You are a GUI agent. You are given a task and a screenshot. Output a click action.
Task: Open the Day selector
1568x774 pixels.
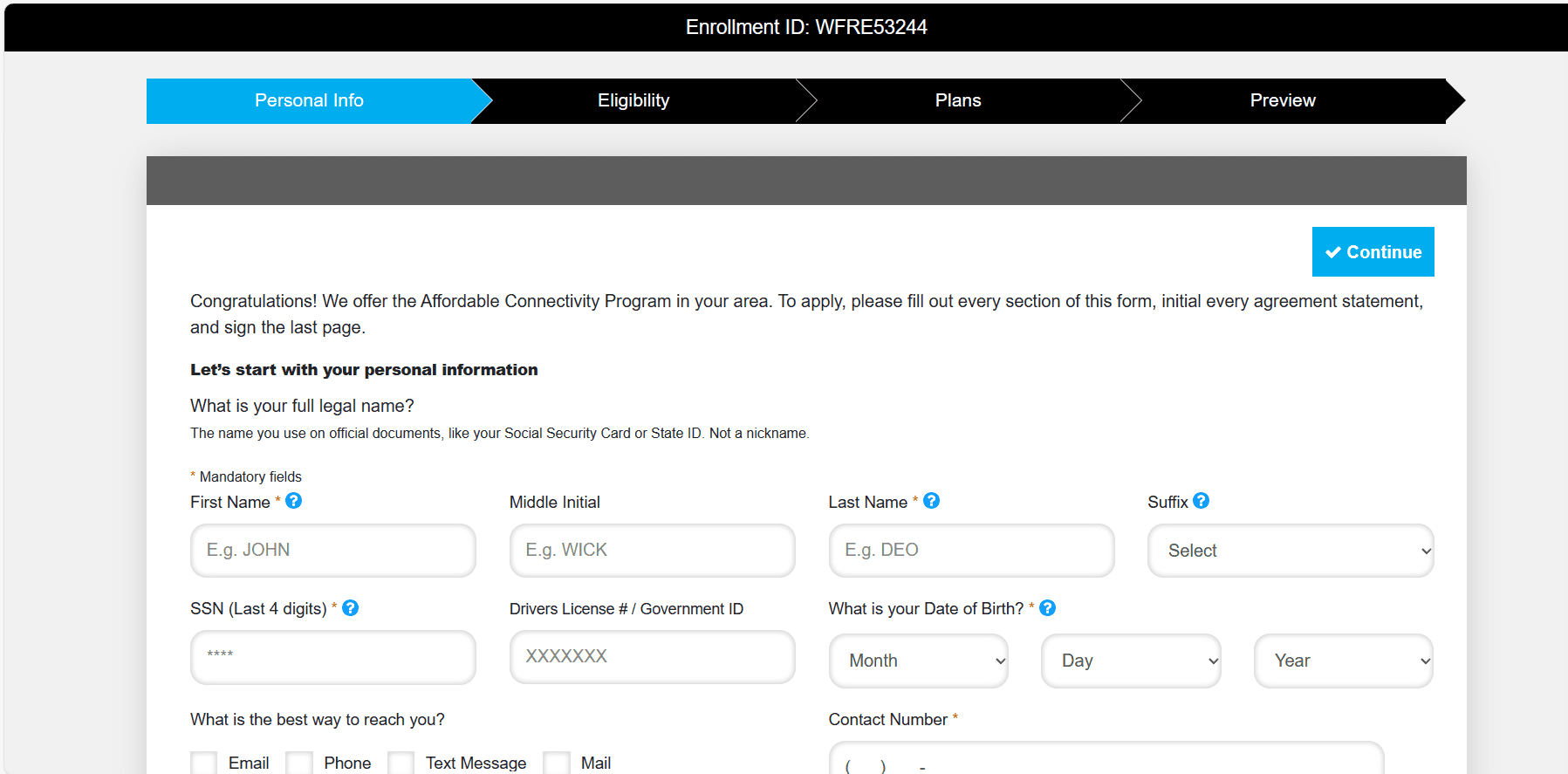click(1130, 661)
